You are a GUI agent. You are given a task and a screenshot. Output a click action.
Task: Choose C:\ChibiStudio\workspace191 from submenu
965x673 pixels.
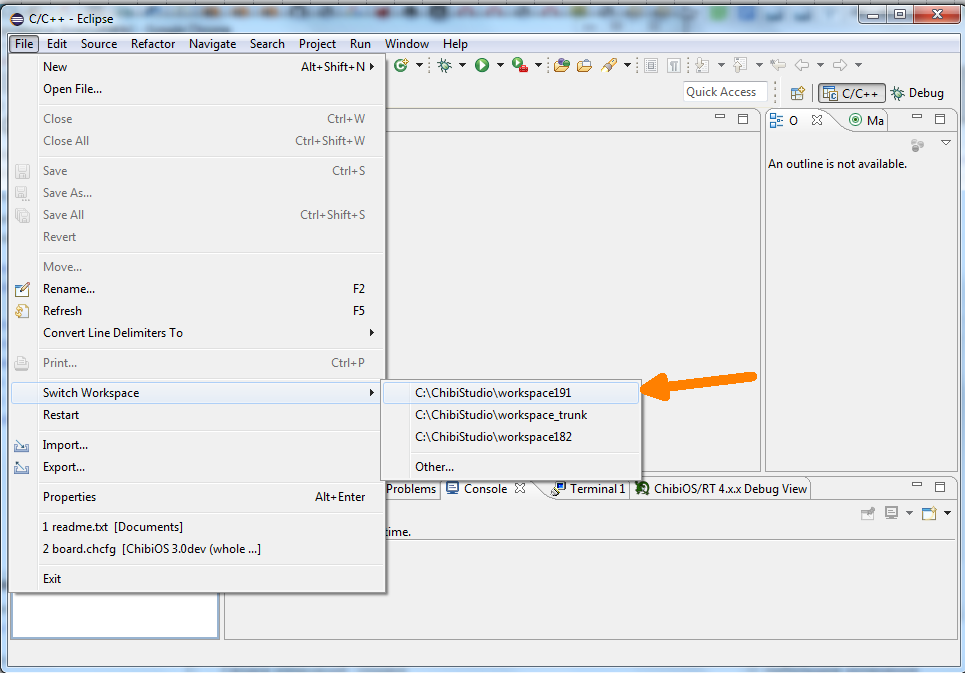click(x=493, y=393)
